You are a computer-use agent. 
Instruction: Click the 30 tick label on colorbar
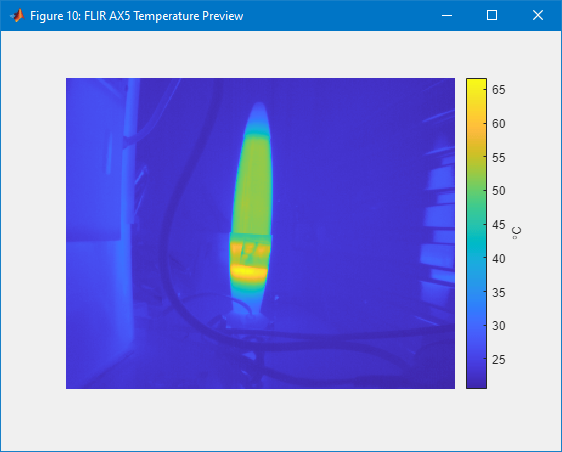tap(499, 325)
